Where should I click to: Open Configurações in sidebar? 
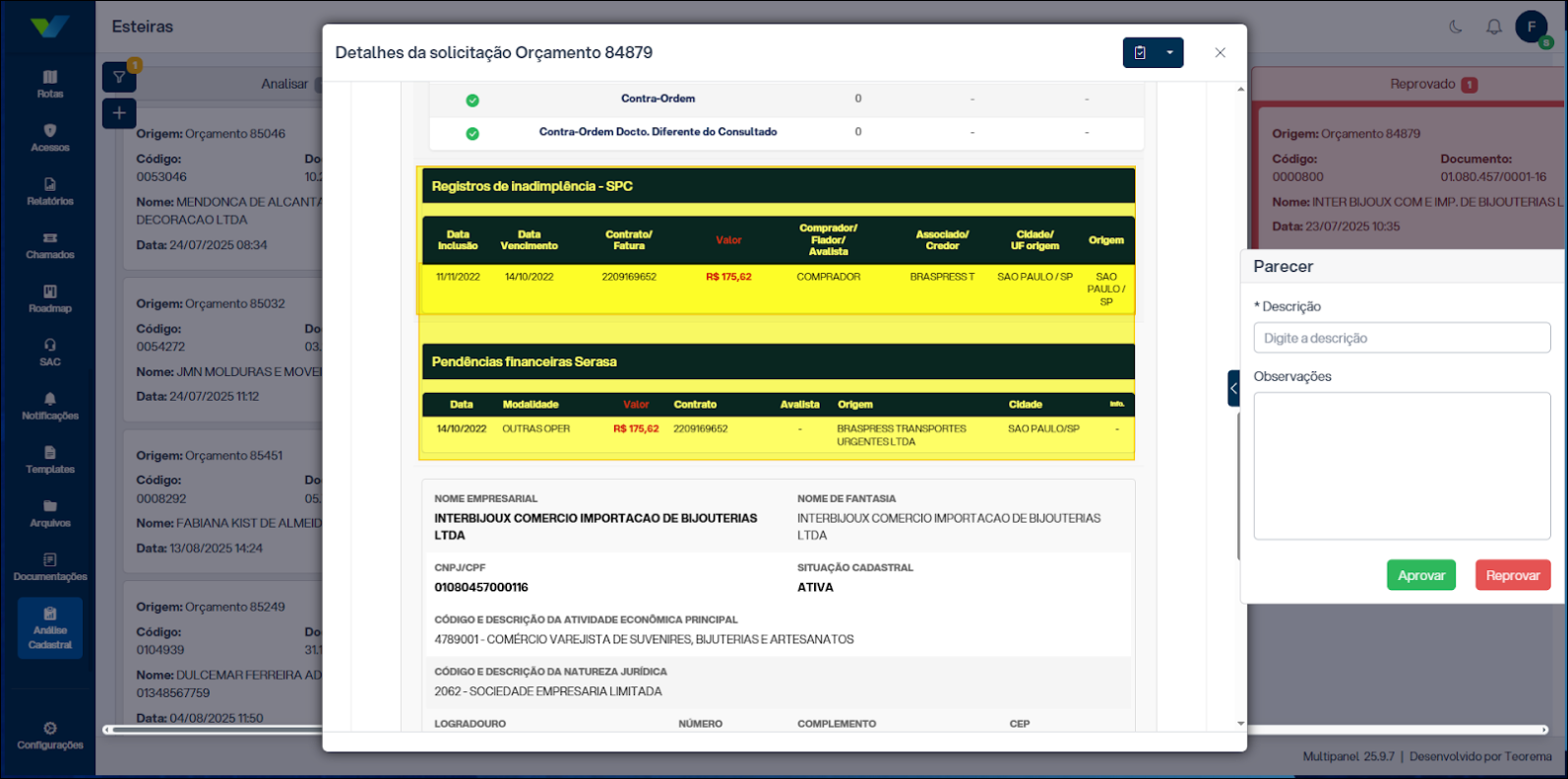(x=50, y=736)
